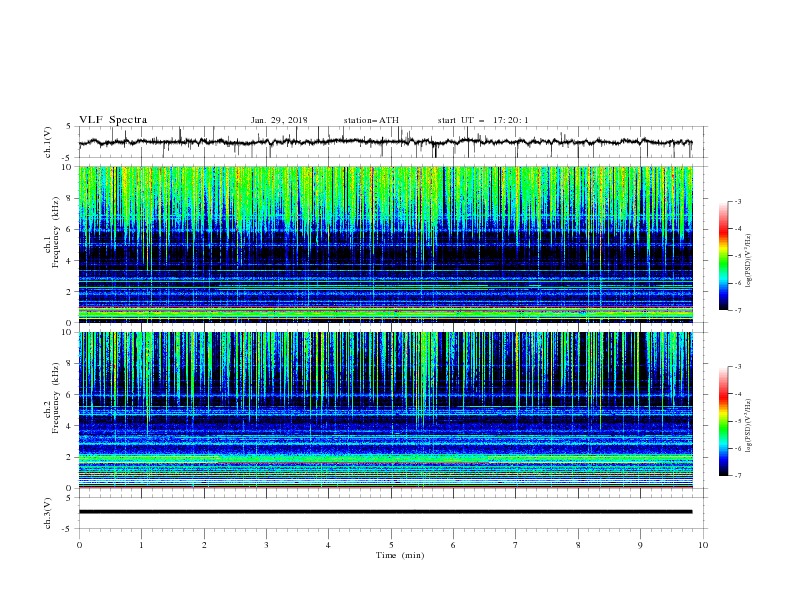
Task: Click the "5" tick on ch.1(V) voltage axis
Action: pos(70,127)
